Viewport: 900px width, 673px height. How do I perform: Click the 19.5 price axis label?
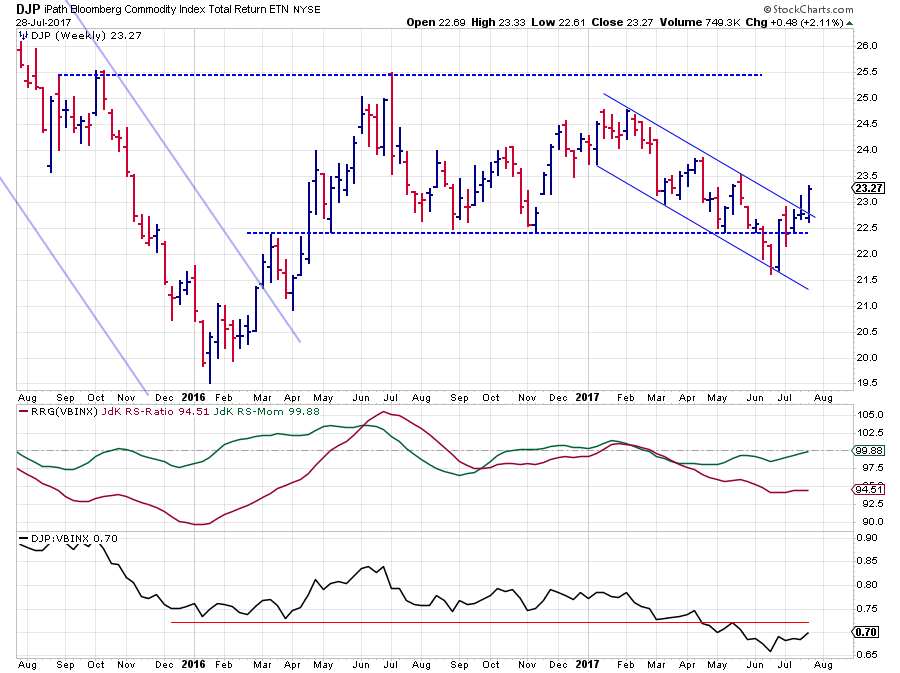coord(867,383)
